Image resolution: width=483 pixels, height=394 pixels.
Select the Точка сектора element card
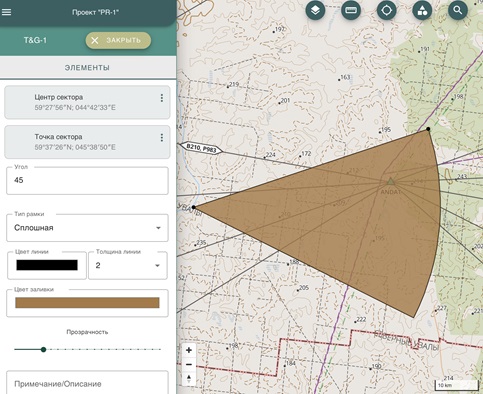87,142
